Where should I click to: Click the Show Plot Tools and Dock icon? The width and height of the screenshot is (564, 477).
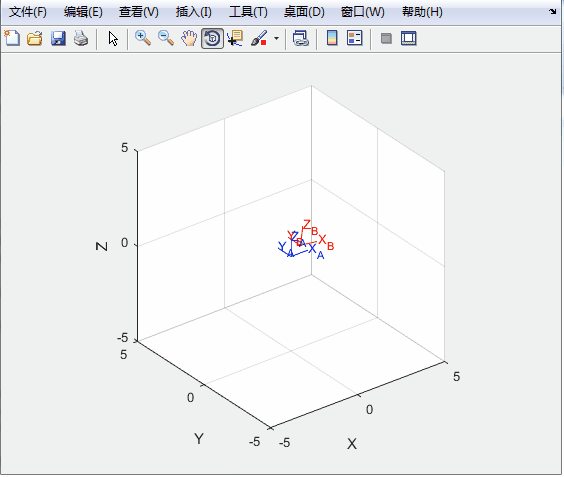409,38
